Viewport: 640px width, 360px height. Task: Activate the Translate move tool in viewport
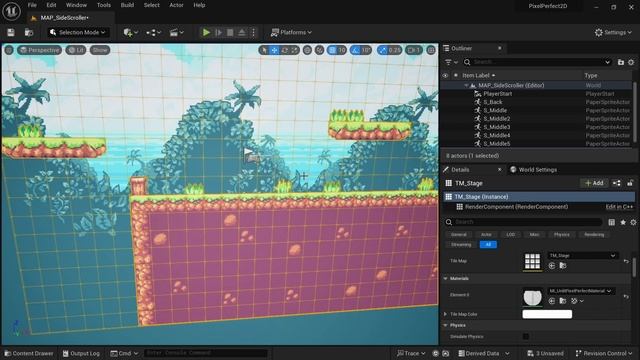(x=274, y=50)
